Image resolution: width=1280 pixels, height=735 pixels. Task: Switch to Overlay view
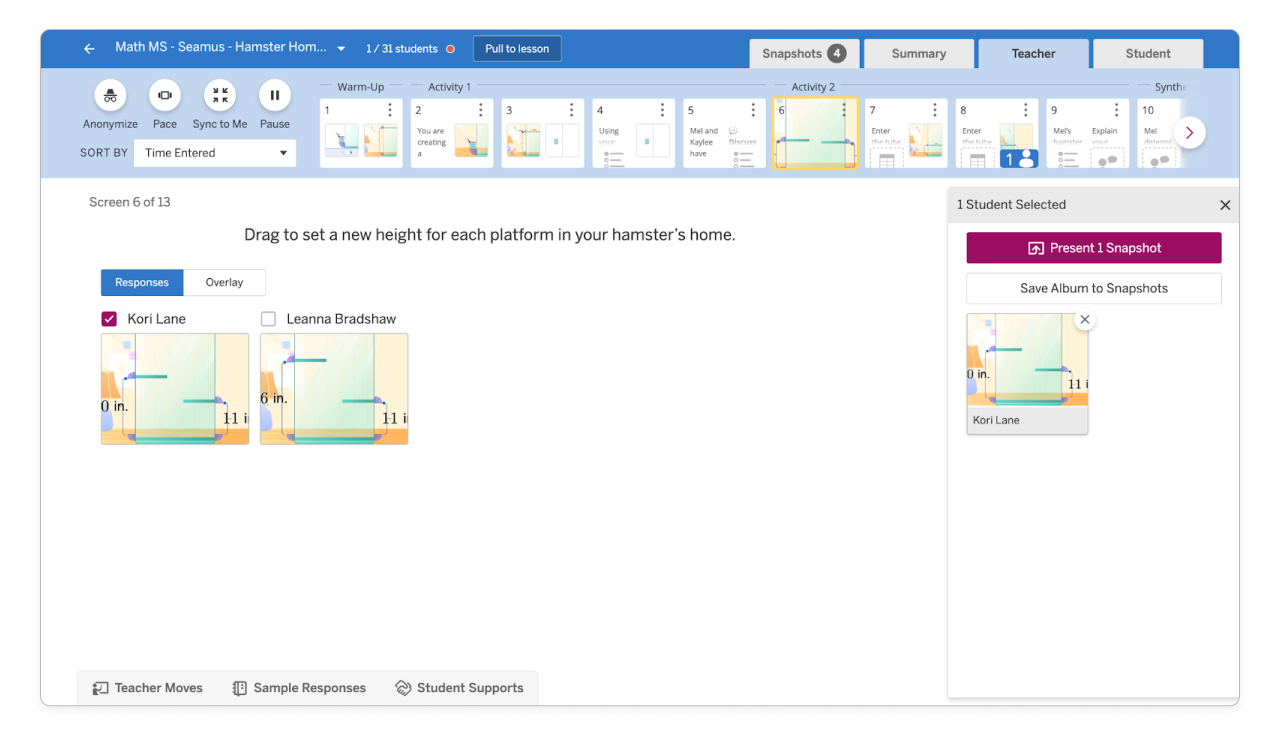224,282
